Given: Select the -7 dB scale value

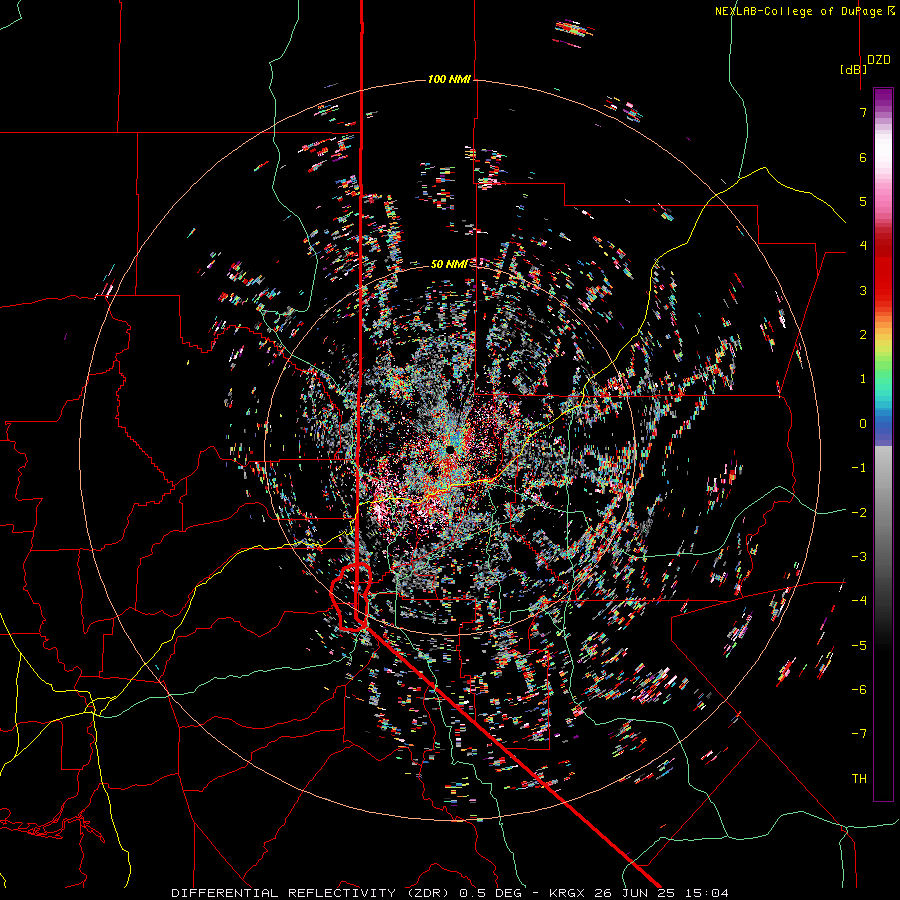Looking at the screenshot, I should pos(859,734).
